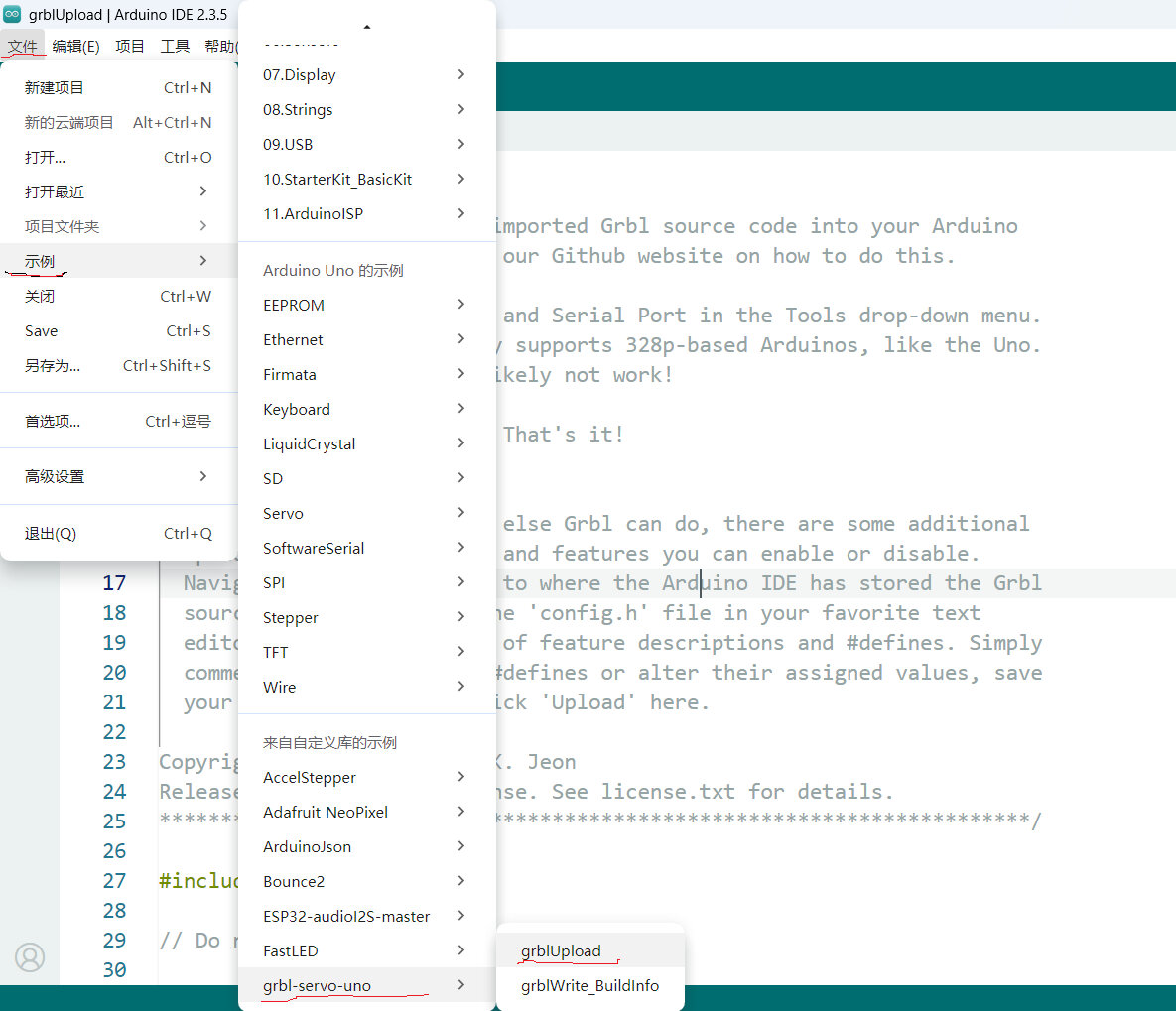Expand Adafruit NeoPixel examples

[x=367, y=813]
